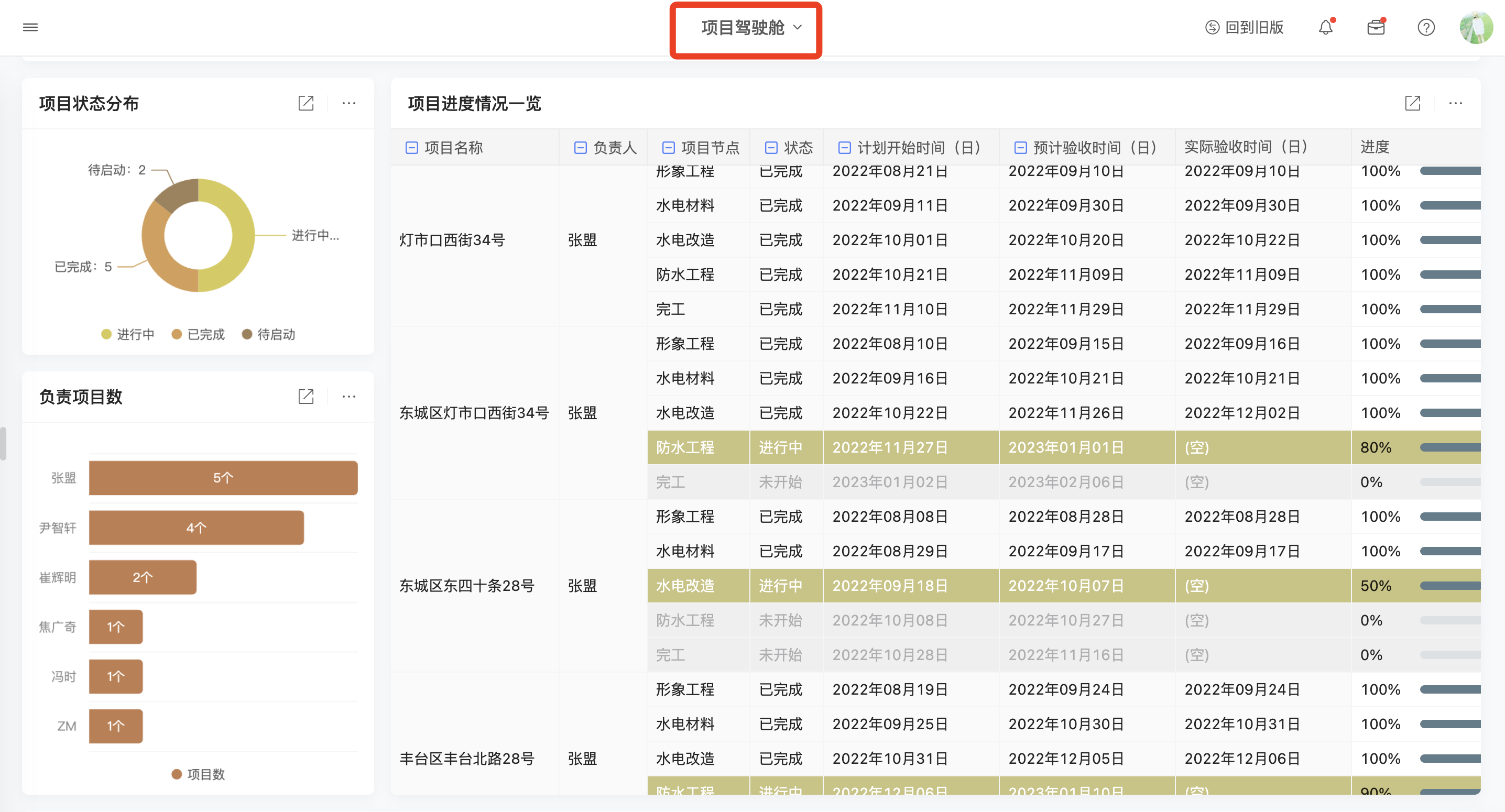Click the highlighted 水电改造 row at 50%
This screenshot has width=1505, height=812.
[1063, 586]
